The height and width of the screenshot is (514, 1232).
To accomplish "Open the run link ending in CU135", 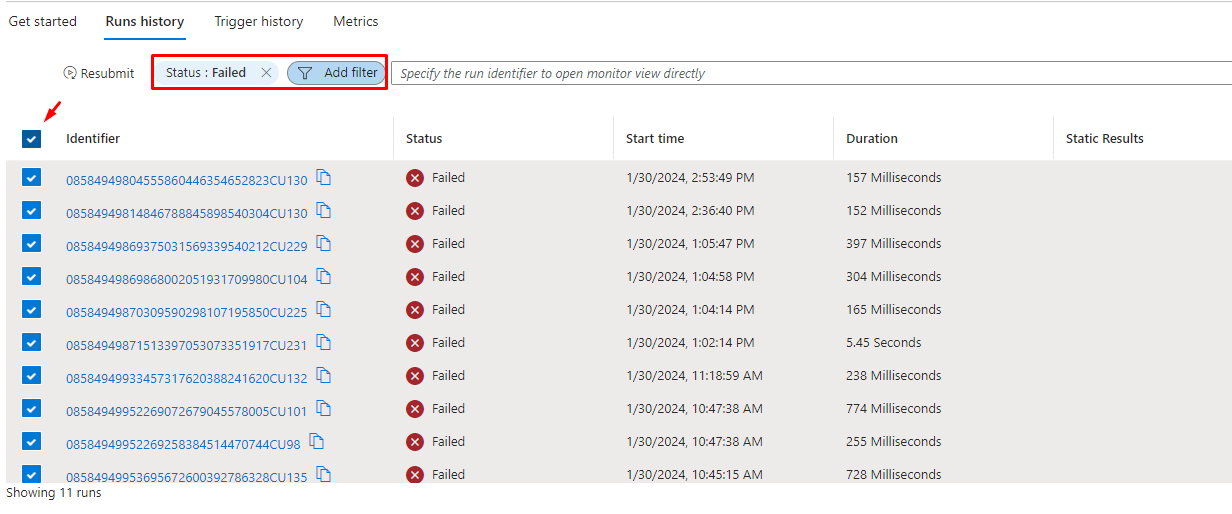I will point(187,477).
